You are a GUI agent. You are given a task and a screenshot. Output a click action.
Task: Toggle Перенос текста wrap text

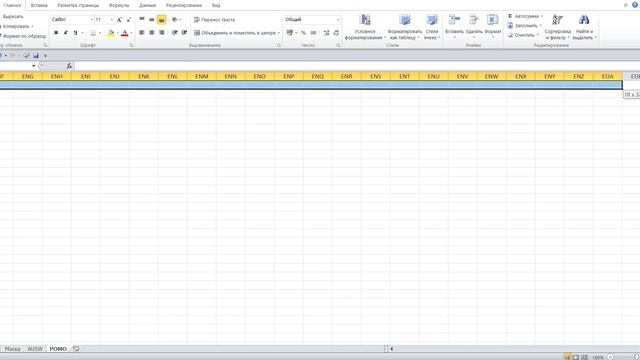(x=214, y=20)
